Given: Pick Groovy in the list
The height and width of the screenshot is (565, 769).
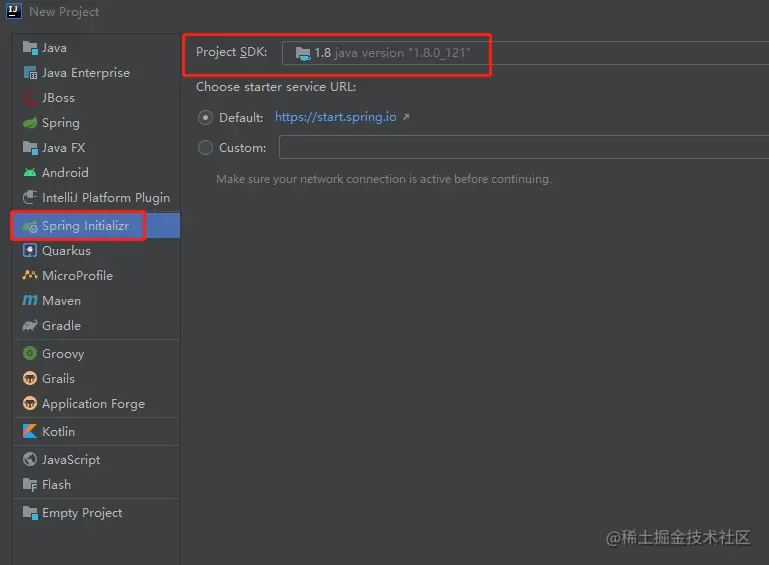Looking at the screenshot, I should 96,353.
